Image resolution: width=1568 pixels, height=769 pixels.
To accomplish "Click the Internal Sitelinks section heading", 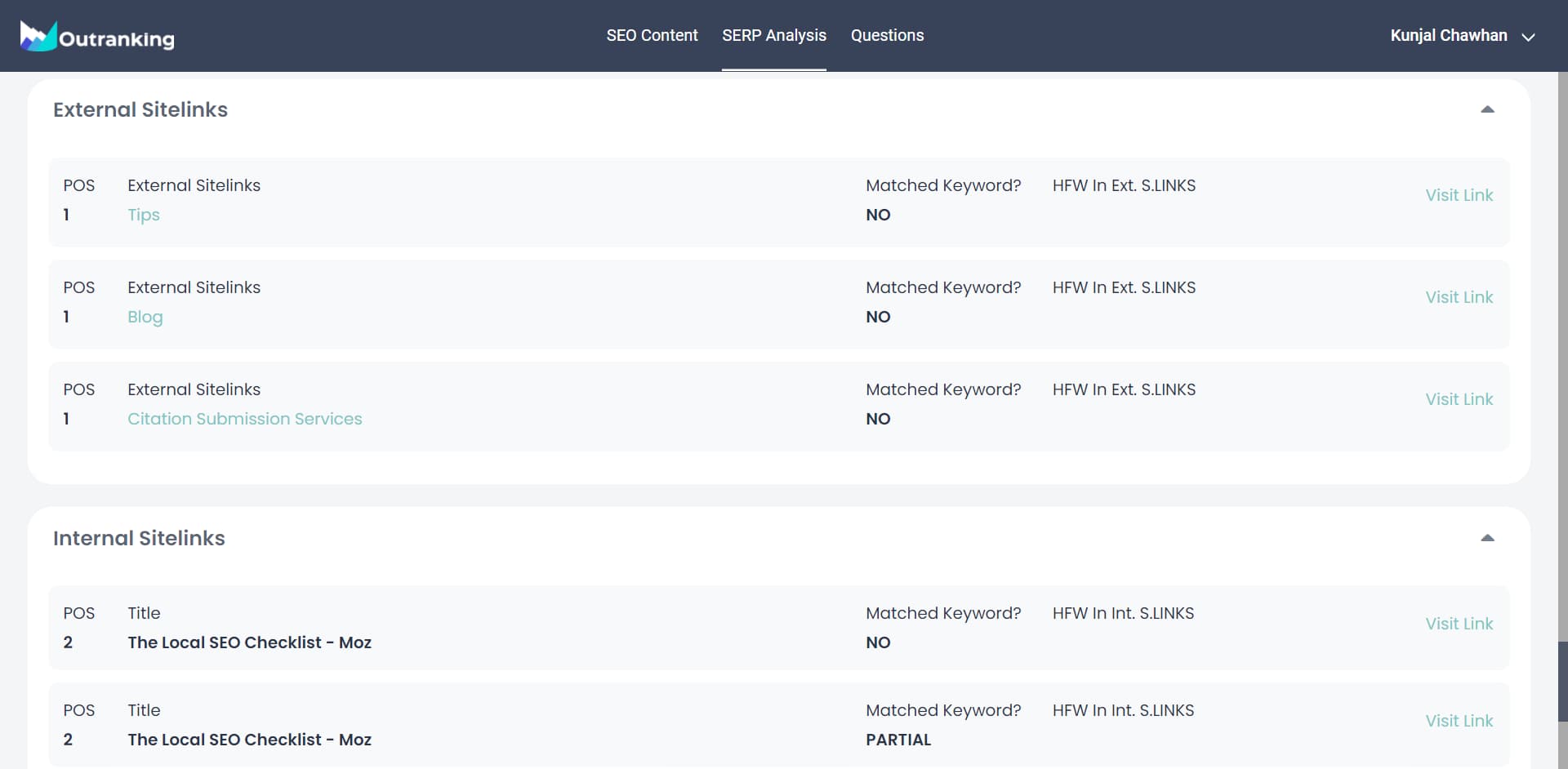I will [139, 538].
